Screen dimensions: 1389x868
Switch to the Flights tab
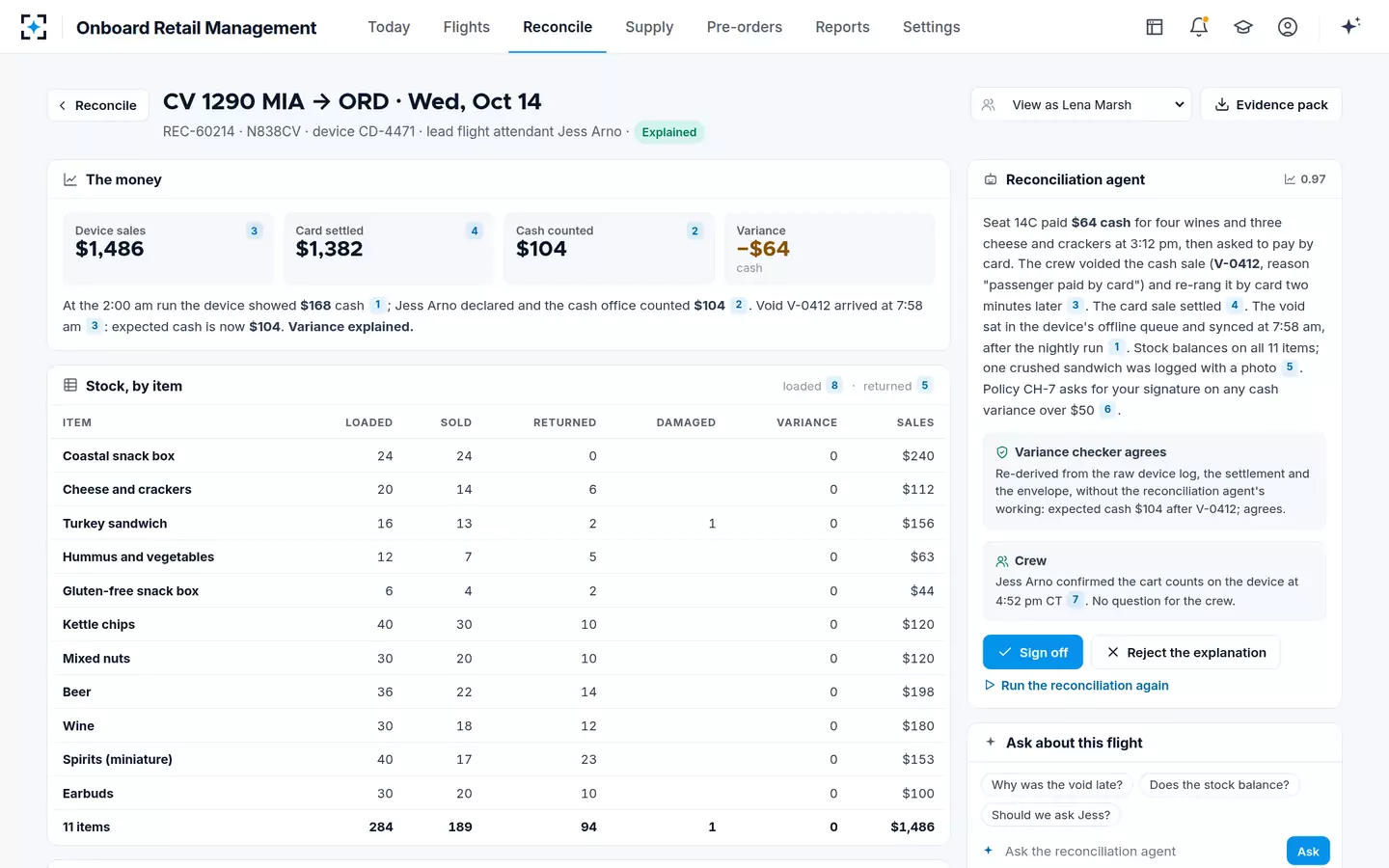467,27
